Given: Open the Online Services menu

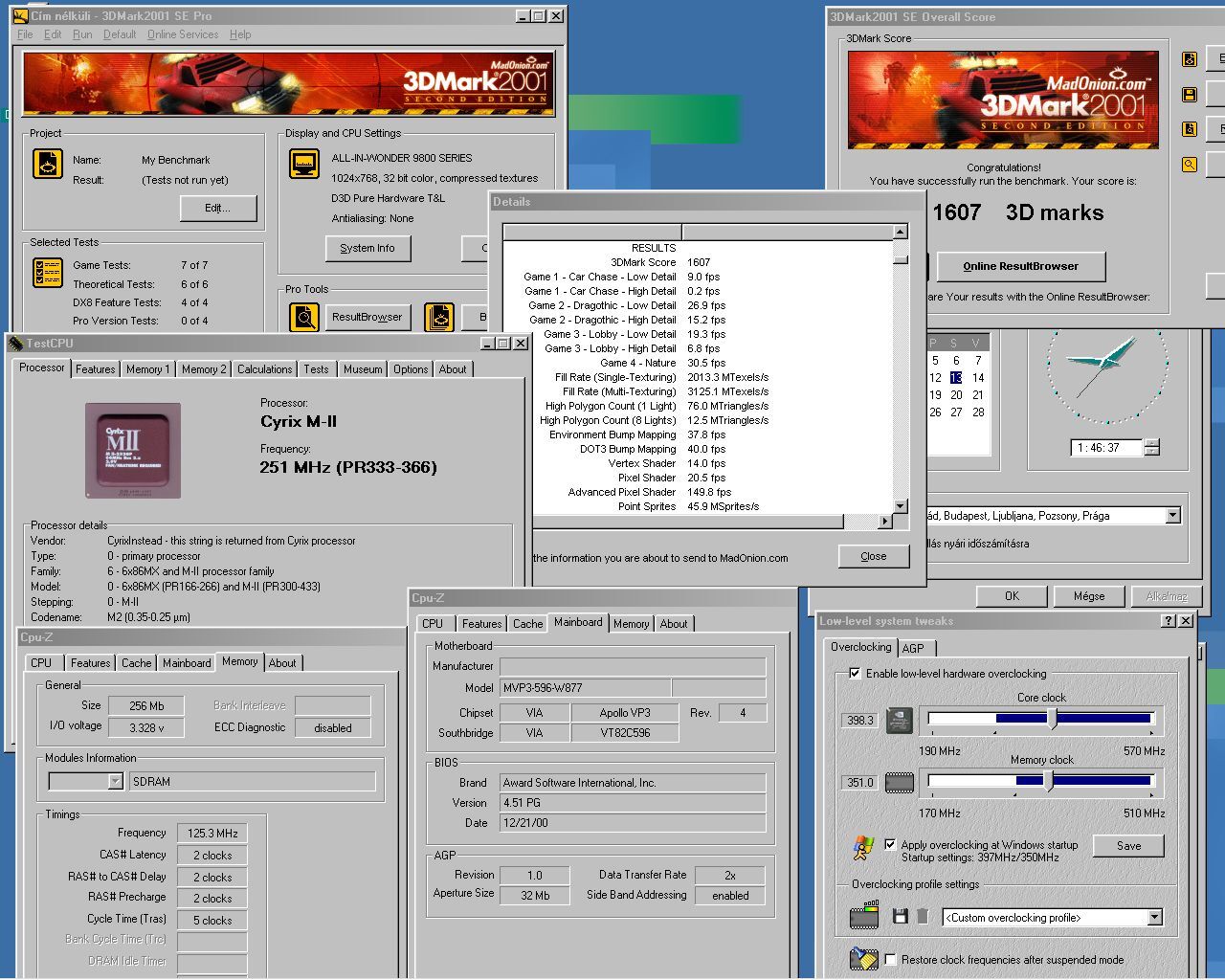Looking at the screenshot, I should (183, 34).
